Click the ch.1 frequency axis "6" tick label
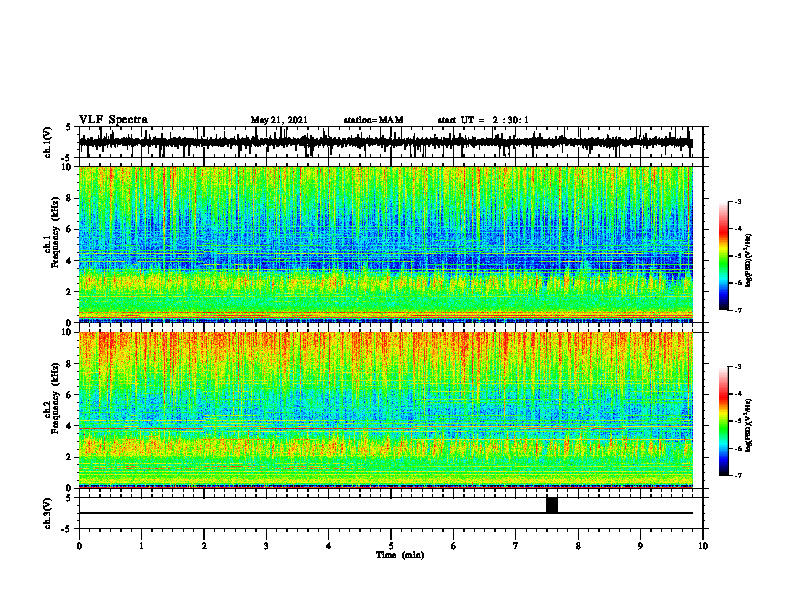Viewport: 792px width, 612px height. (70, 230)
